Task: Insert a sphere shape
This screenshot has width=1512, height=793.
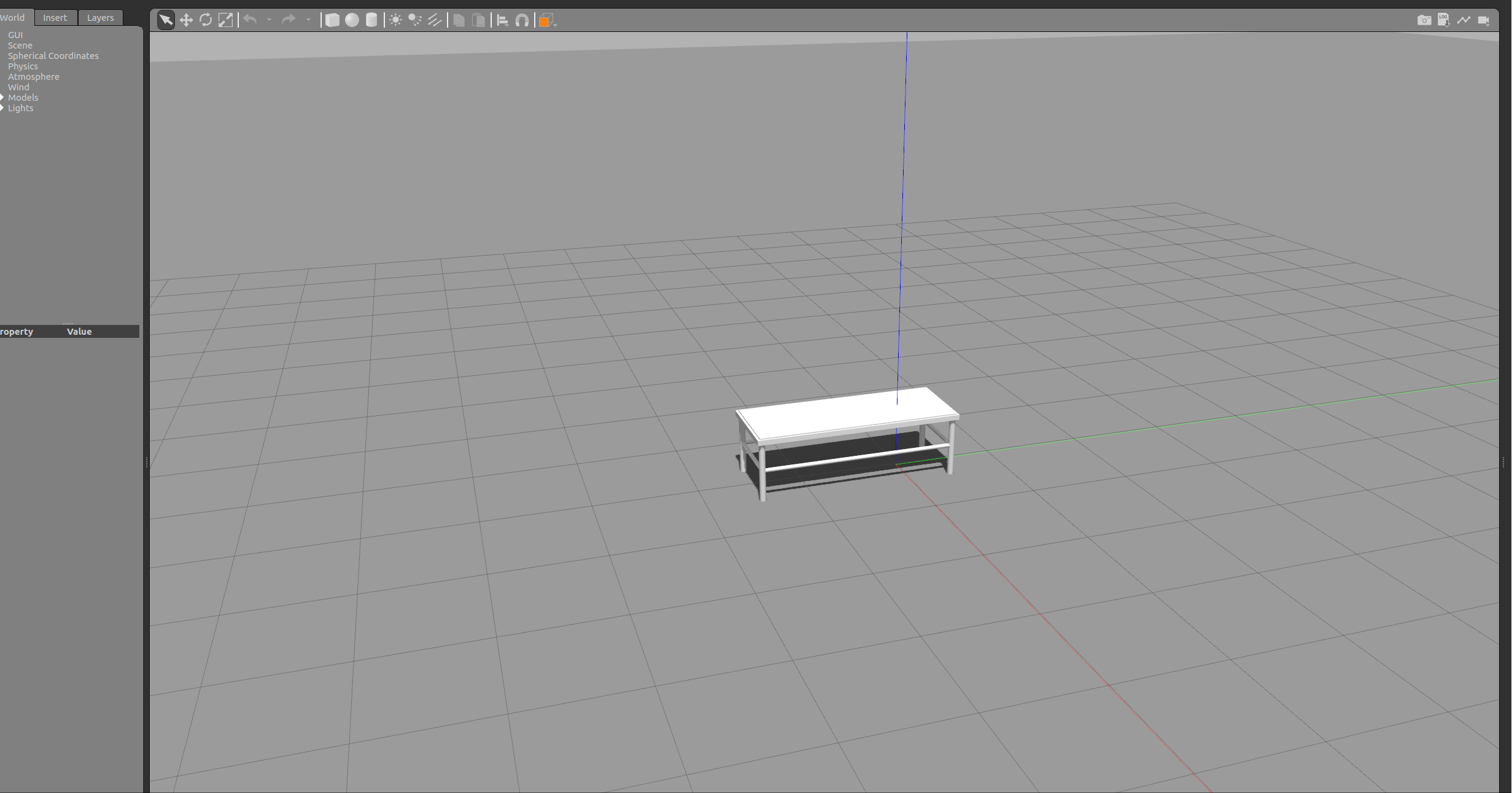Action: pos(352,20)
